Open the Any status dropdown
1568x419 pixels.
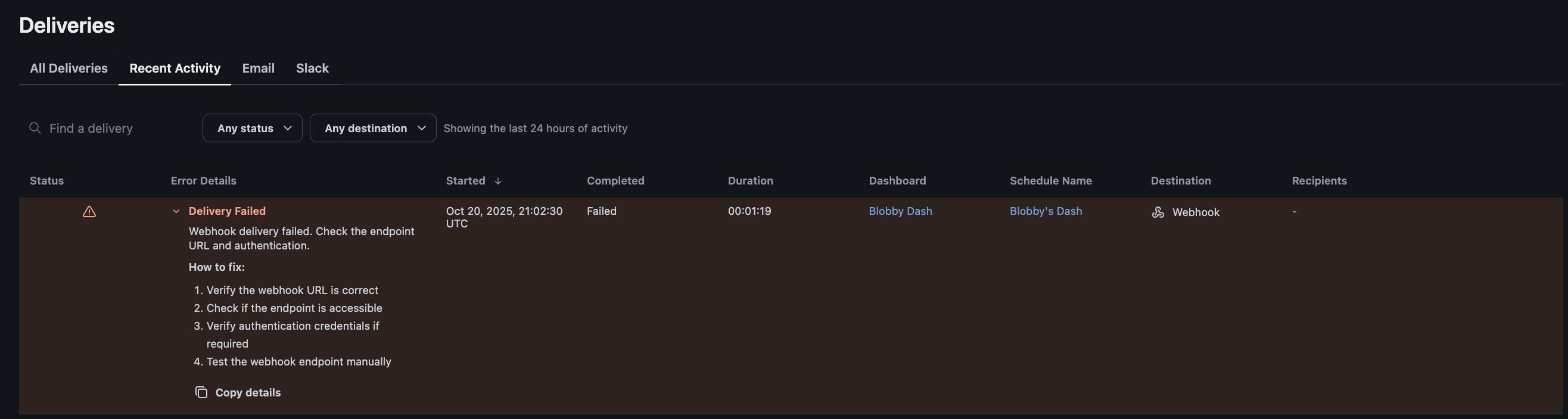tap(252, 129)
